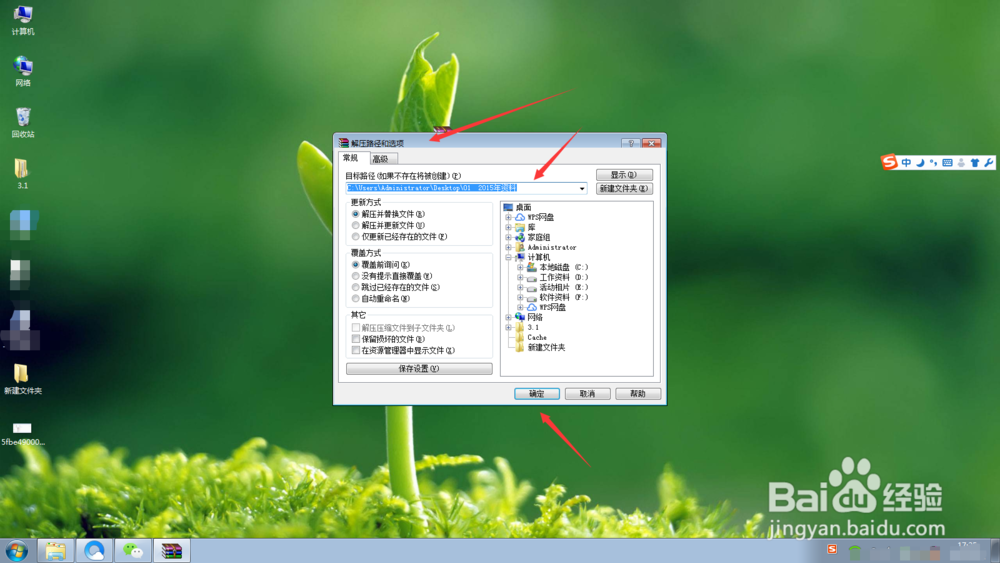The image size is (1000, 563).
Task: Toggle the 中 Chinese/English mode on the IME bar
Action: [906, 163]
